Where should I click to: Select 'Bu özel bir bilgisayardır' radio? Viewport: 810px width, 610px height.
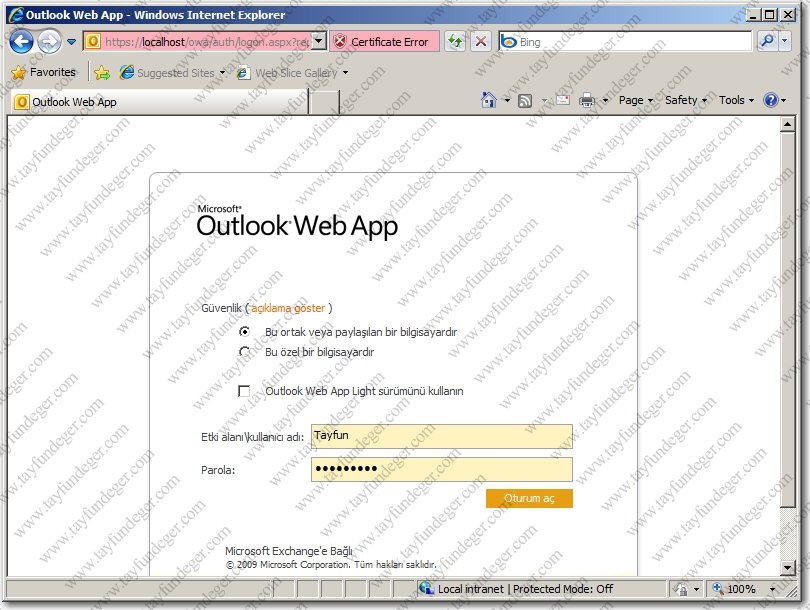click(x=244, y=352)
